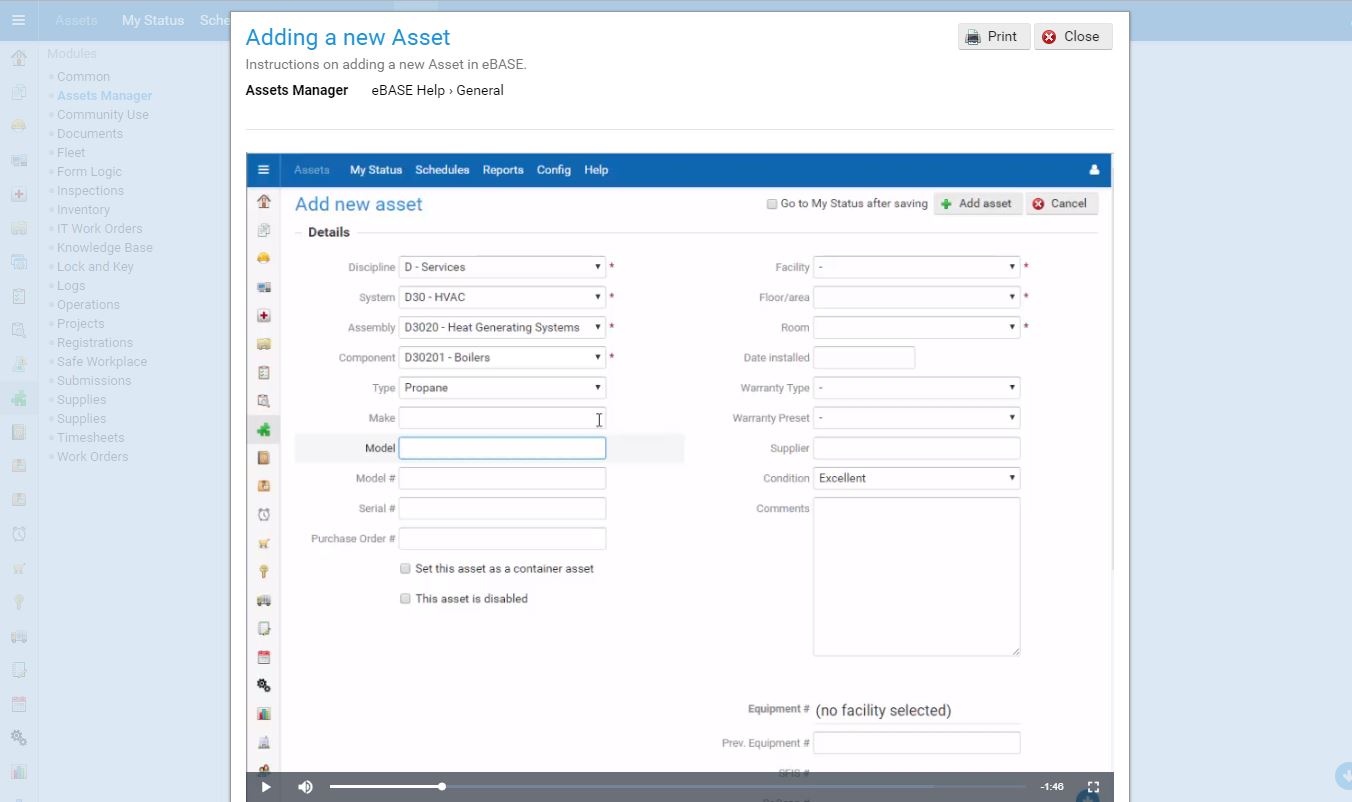Click the computer monitor sidebar icon in video
The height and width of the screenshot is (802, 1352).
[263, 287]
